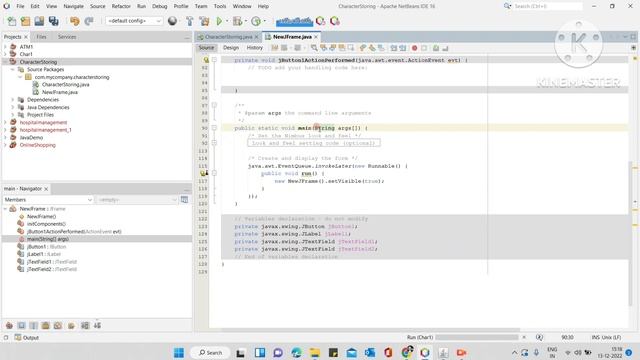Screen dimensions: 640x360
Task: Click the Clean and Build icon
Action: point(204,21)
